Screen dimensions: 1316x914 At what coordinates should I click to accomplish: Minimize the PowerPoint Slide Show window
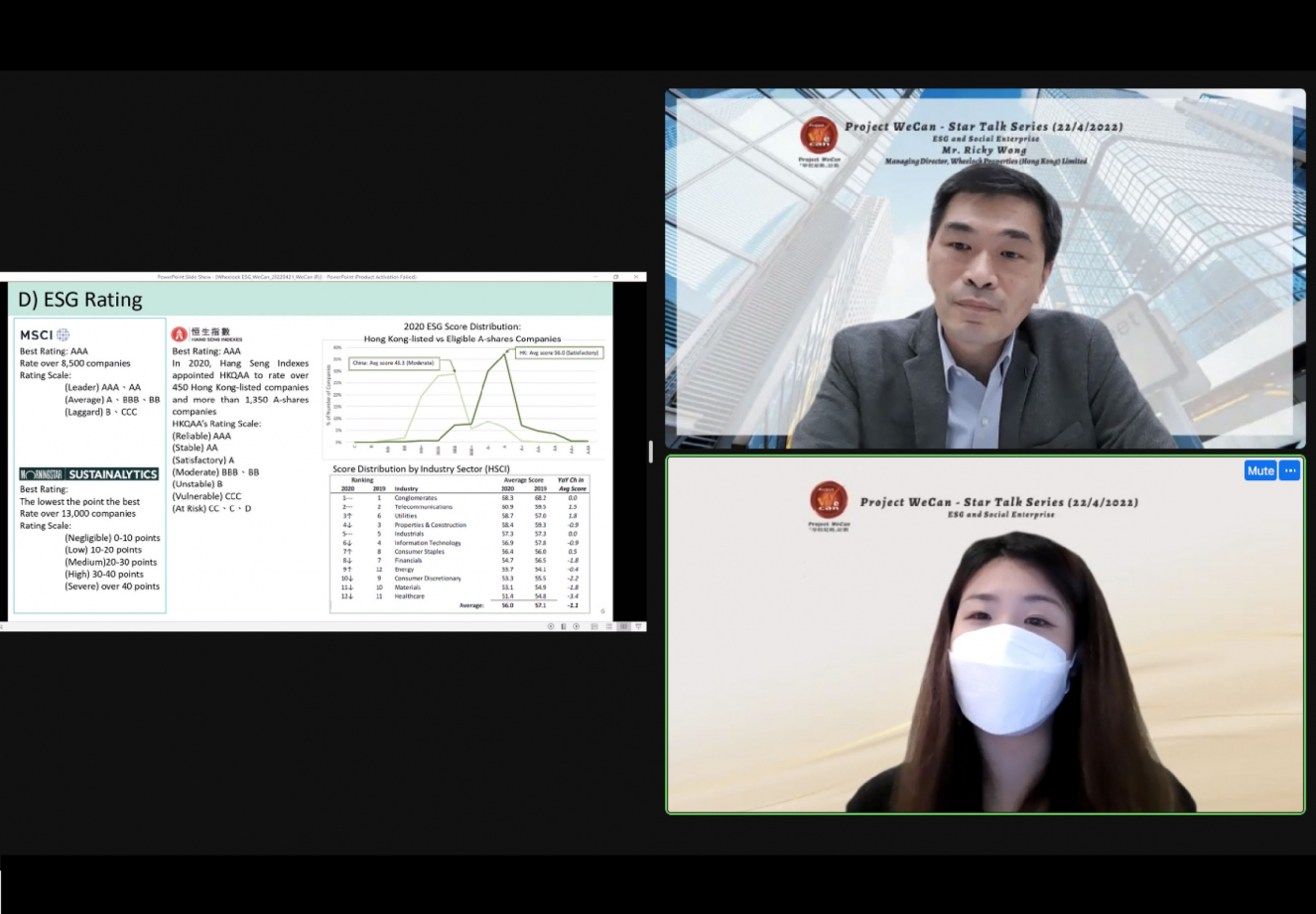coord(594,277)
